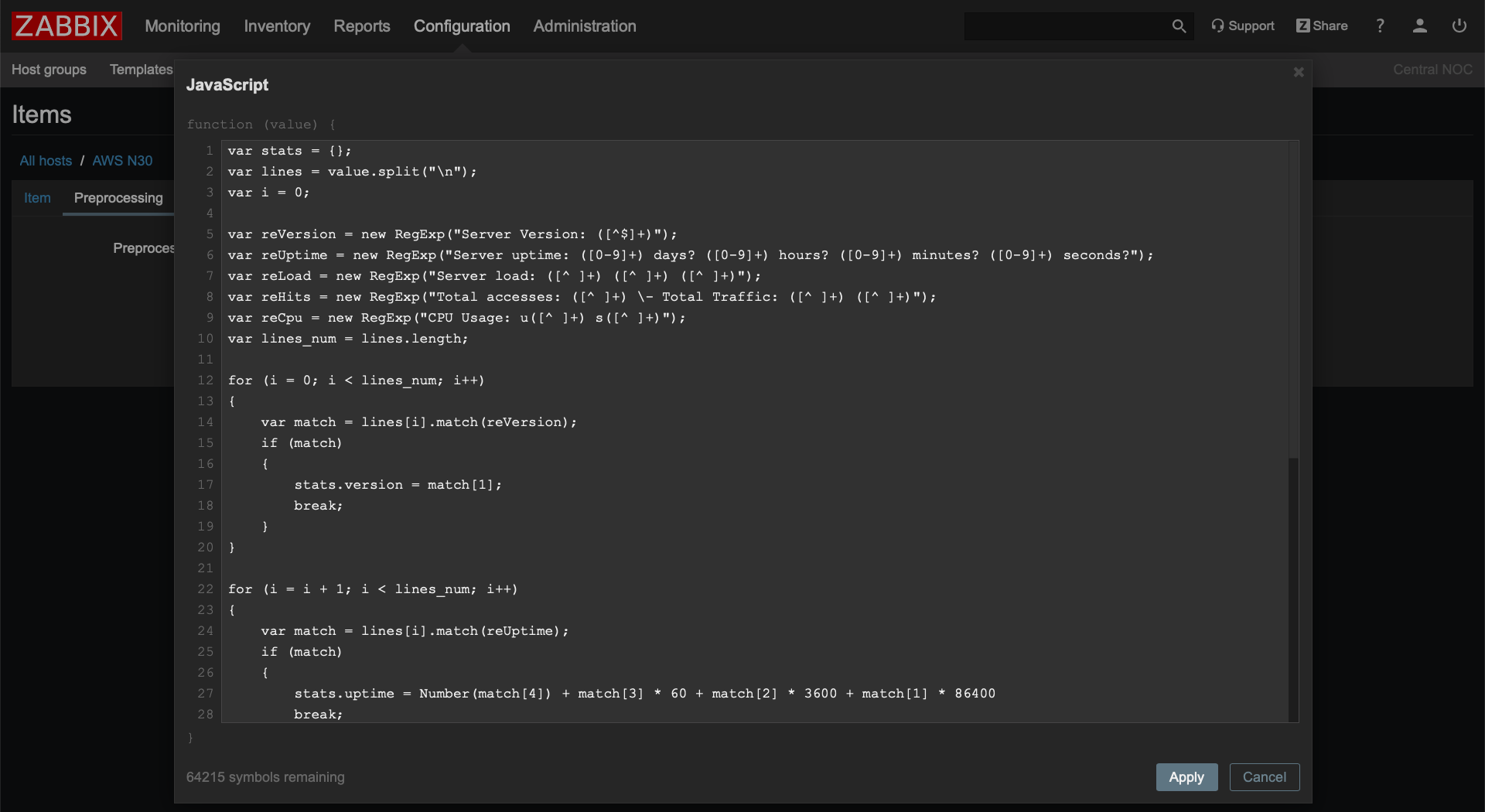Open the Reports menu
Viewport: 1485px width, 812px height.
click(361, 26)
